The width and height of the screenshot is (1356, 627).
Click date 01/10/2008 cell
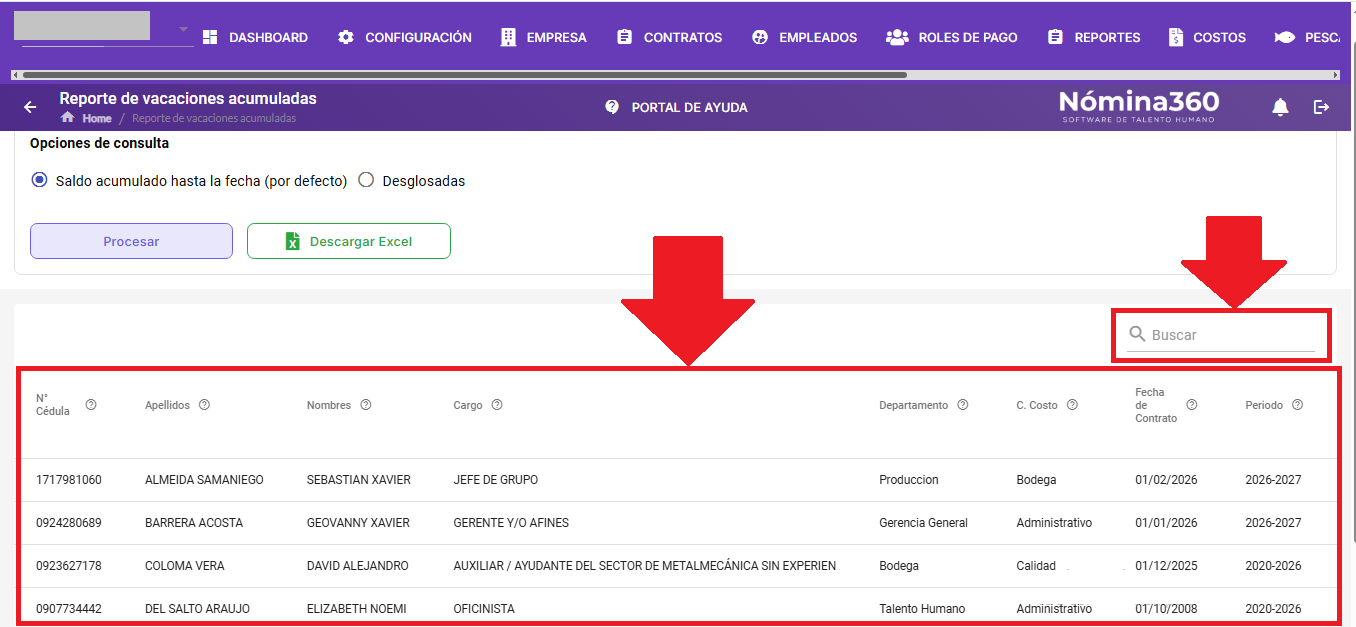[1166, 609]
